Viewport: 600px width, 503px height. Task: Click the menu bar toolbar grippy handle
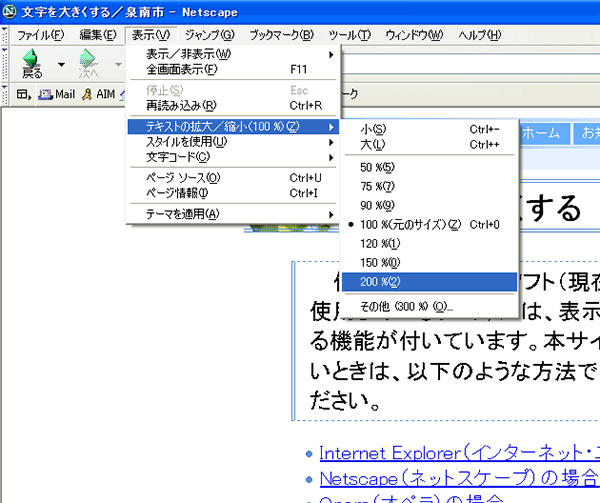point(5,35)
